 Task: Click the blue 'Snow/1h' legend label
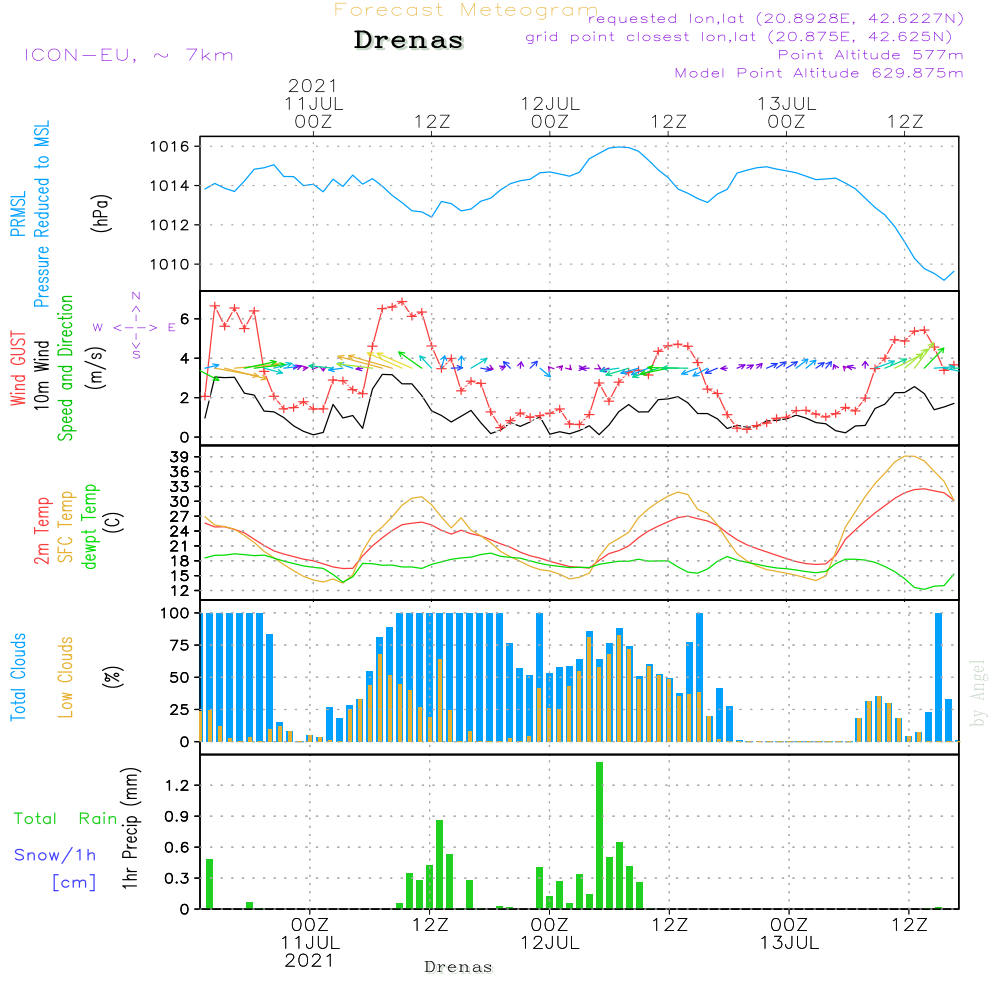(x=55, y=855)
